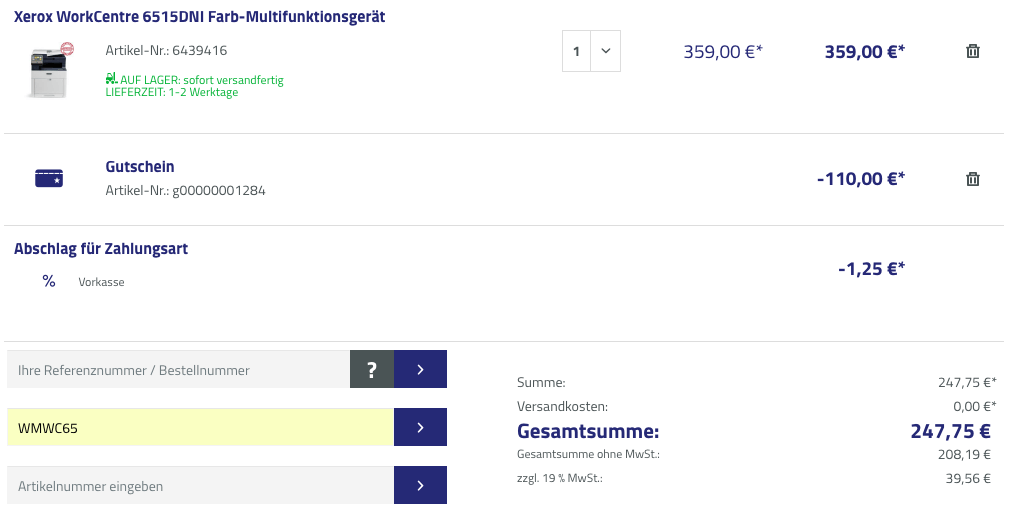Click the green forklift stock icon
1014x506 pixels.
(x=110, y=79)
